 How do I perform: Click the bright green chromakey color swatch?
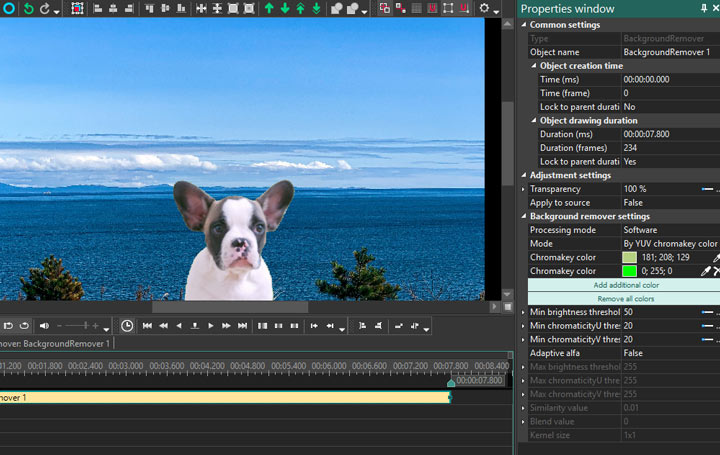coord(629,271)
